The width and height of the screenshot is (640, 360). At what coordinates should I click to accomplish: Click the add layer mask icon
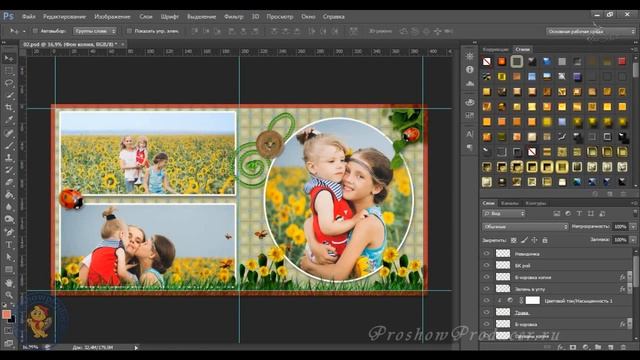pyautogui.click(x=573, y=347)
